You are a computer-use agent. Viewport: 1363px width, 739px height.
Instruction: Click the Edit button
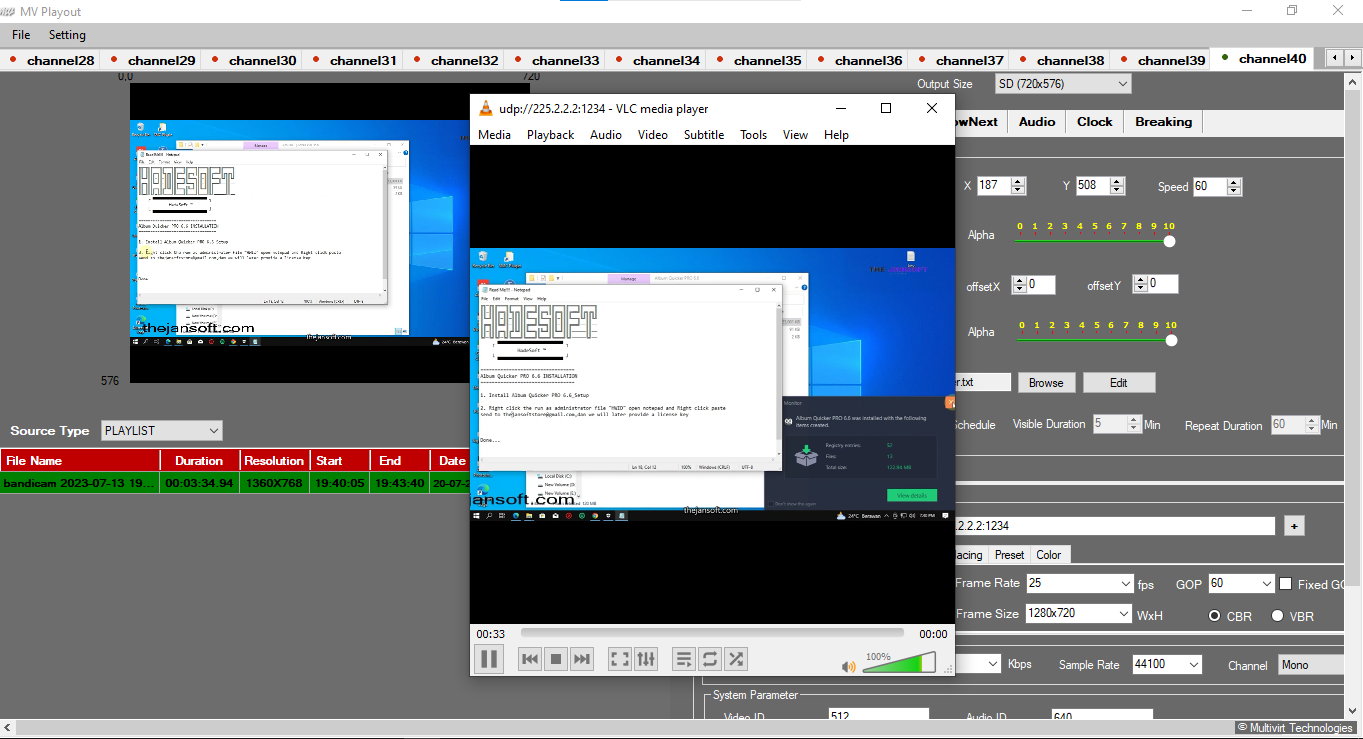(1119, 382)
